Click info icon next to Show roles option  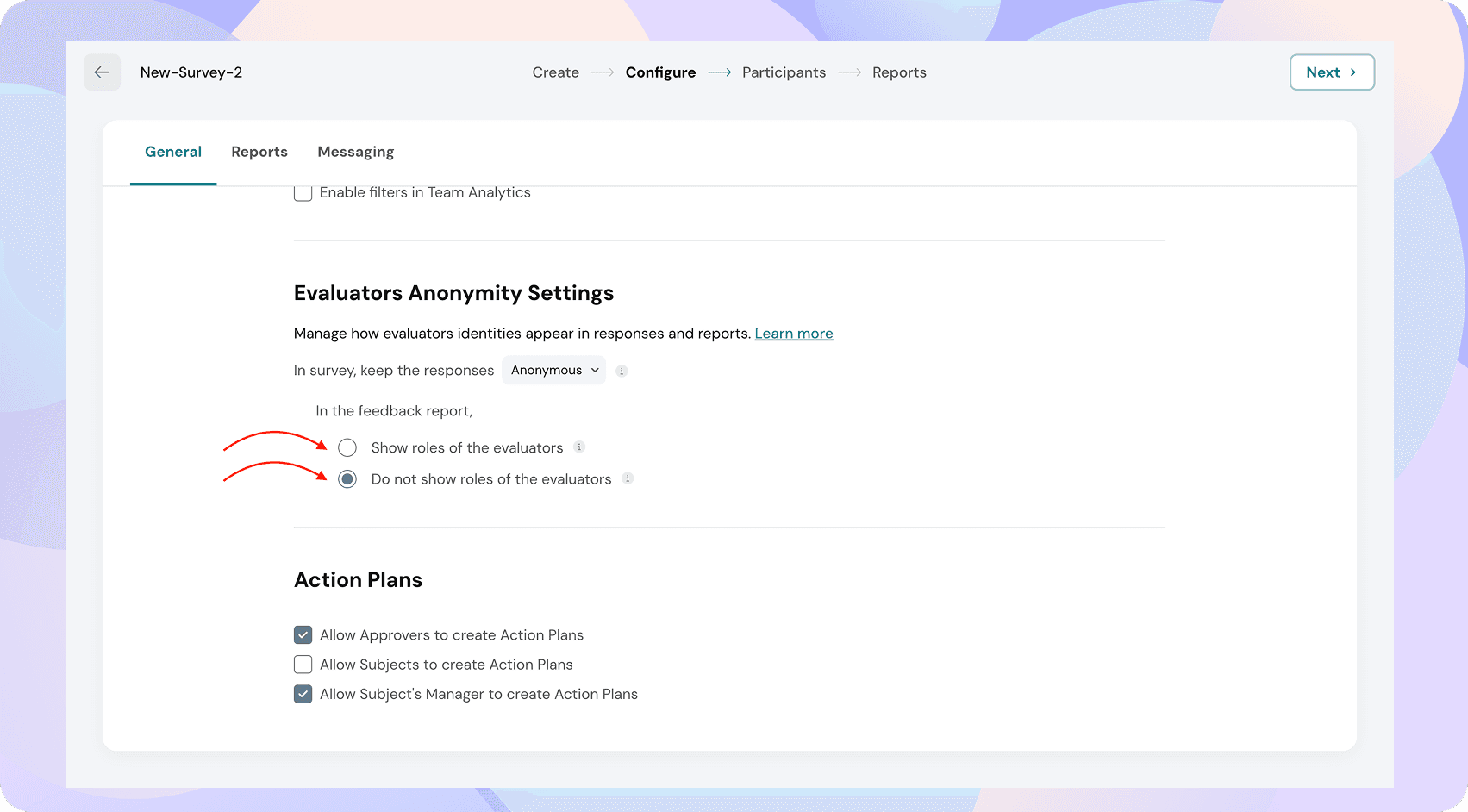(579, 447)
